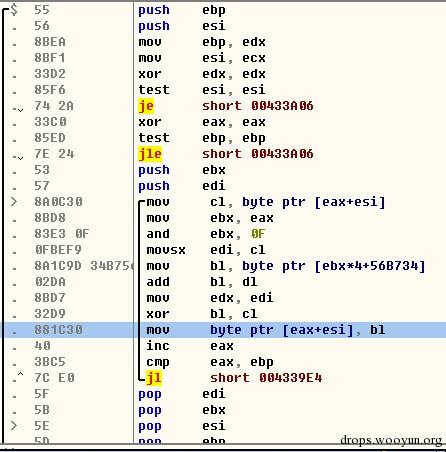Select the highlighted je instruction mnemonic
The image size is (446, 452).
point(146,106)
